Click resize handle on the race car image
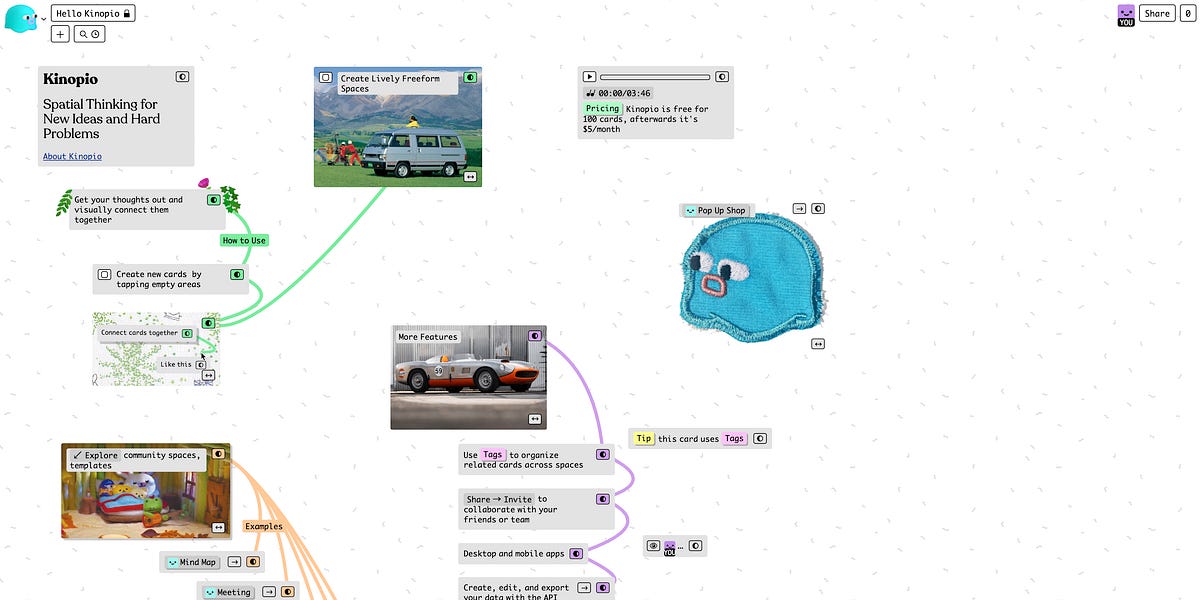 (535, 419)
